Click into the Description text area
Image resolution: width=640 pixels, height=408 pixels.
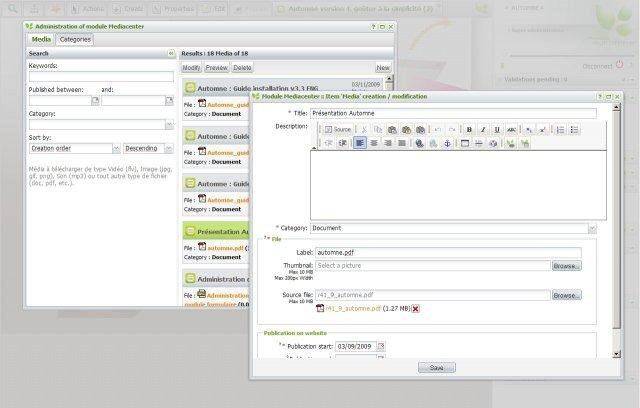click(458, 185)
